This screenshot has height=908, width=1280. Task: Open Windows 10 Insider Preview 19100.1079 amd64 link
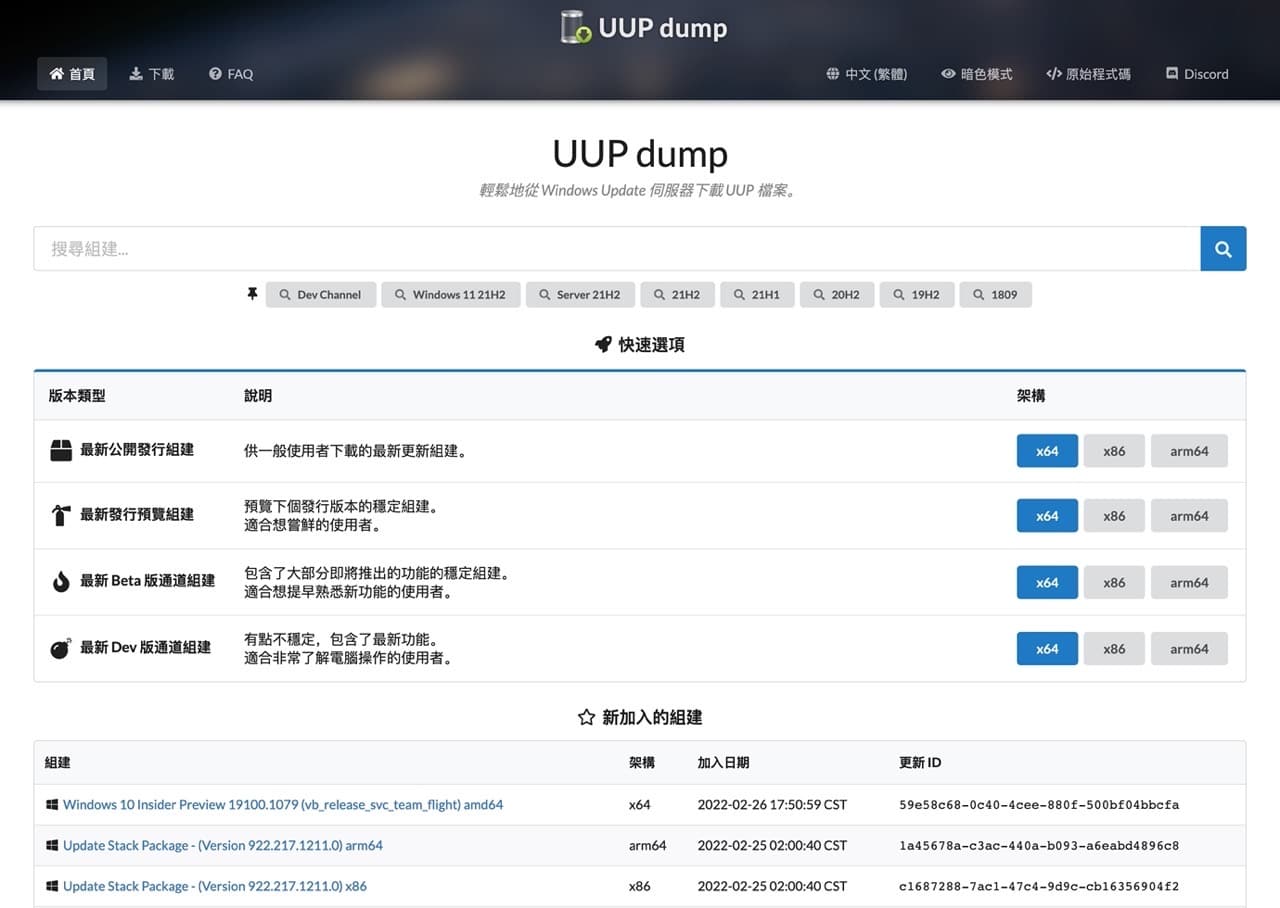coord(283,805)
